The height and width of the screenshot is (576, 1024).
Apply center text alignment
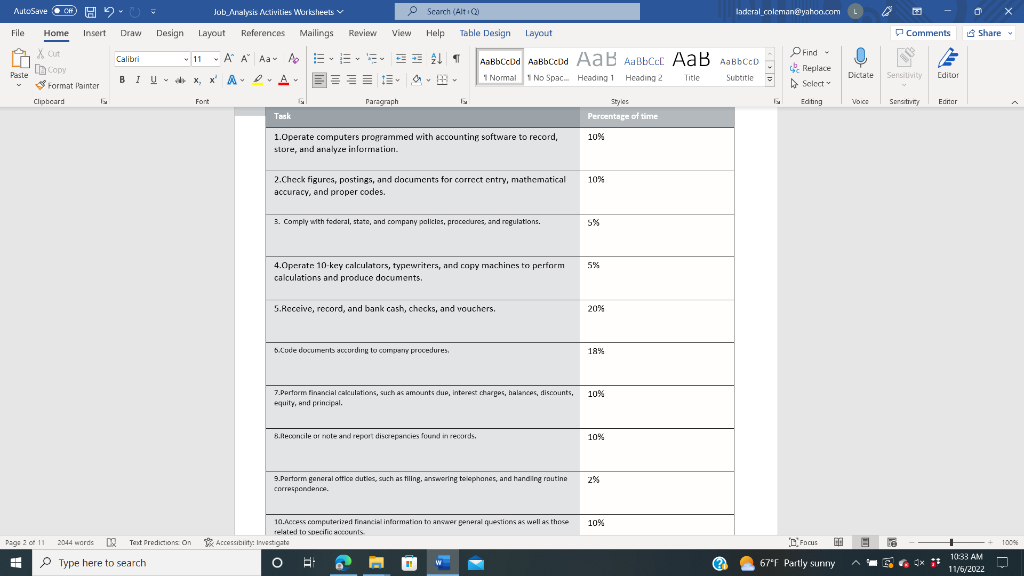[334, 79]
